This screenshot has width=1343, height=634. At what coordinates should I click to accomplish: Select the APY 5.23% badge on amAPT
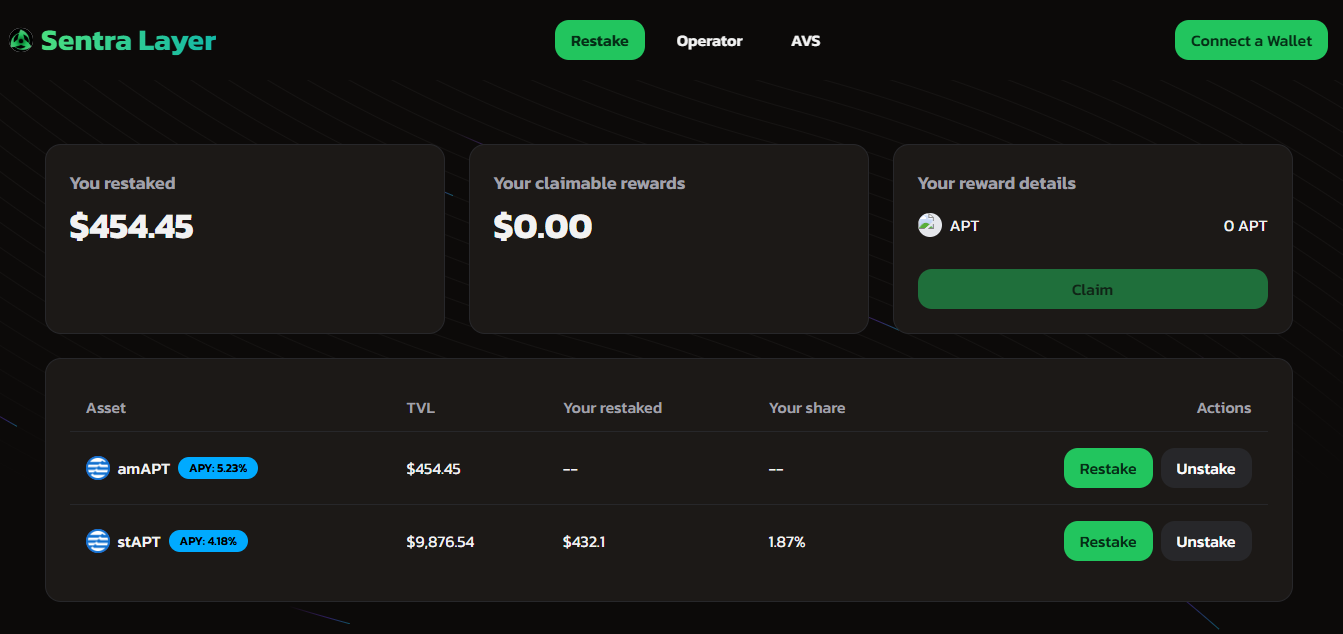(218, 468)
